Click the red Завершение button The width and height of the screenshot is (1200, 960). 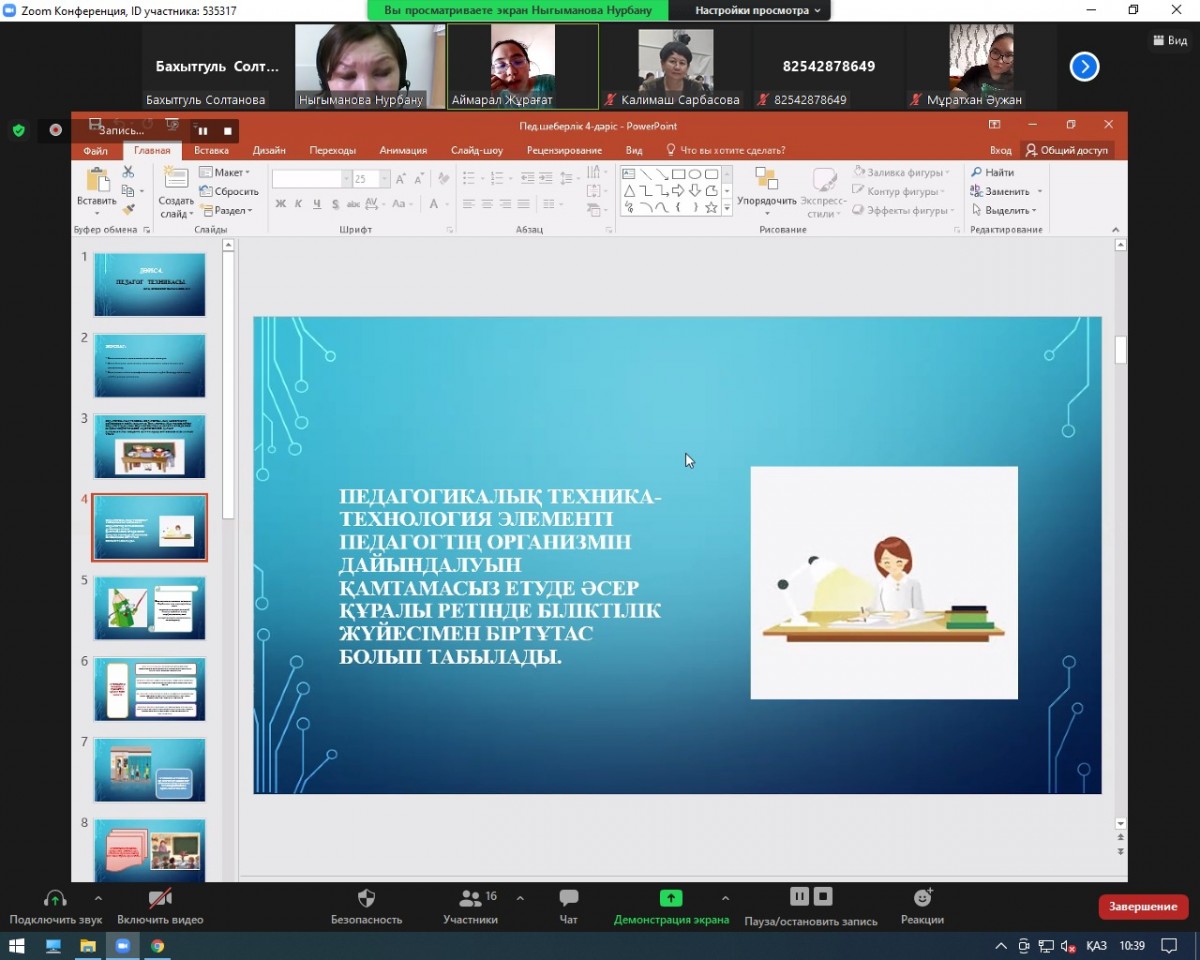click(x=1143, y=906)
